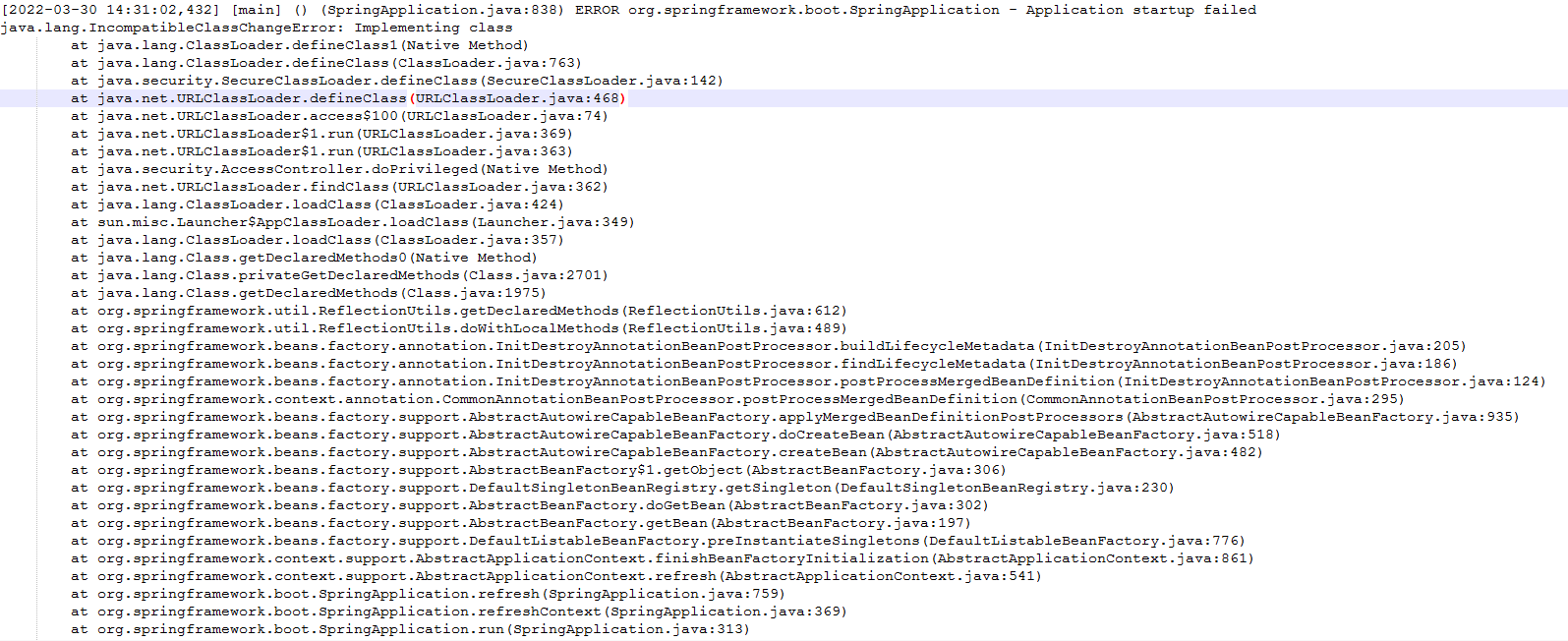The height and width of the screenshot is (641, 1568).
Task: Select the SpringApplication.run java:313 line
Action: point(410,629)
